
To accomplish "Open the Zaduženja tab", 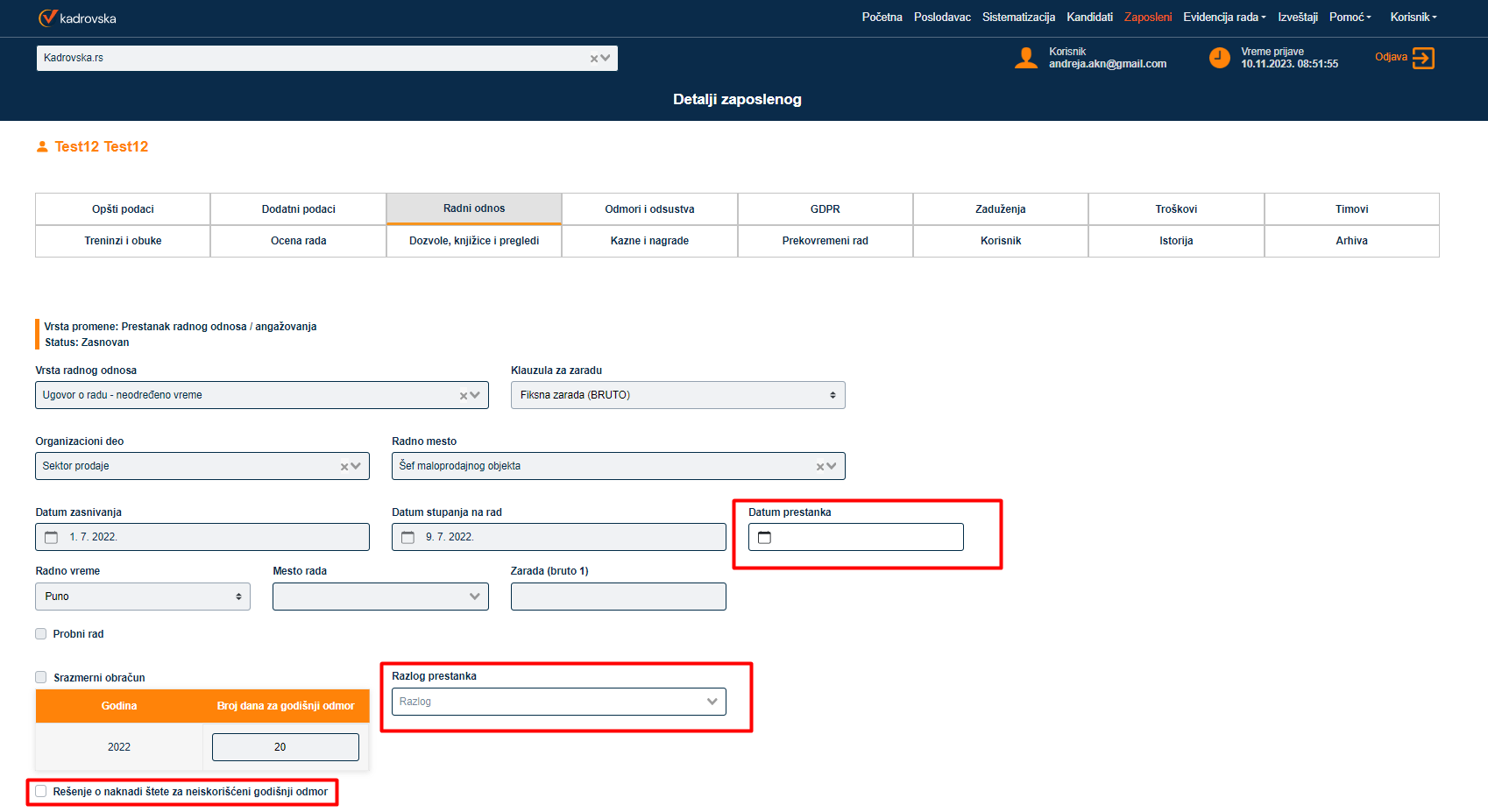I will (x=1000, y=209).
